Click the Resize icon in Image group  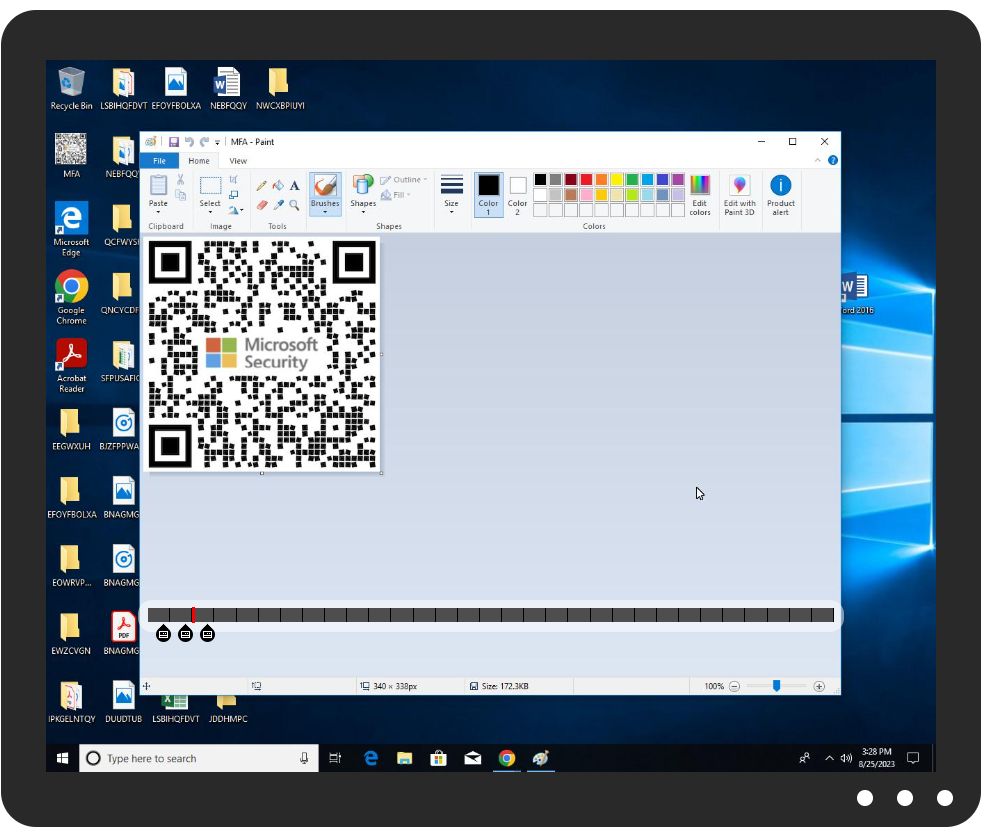point(233,195)
